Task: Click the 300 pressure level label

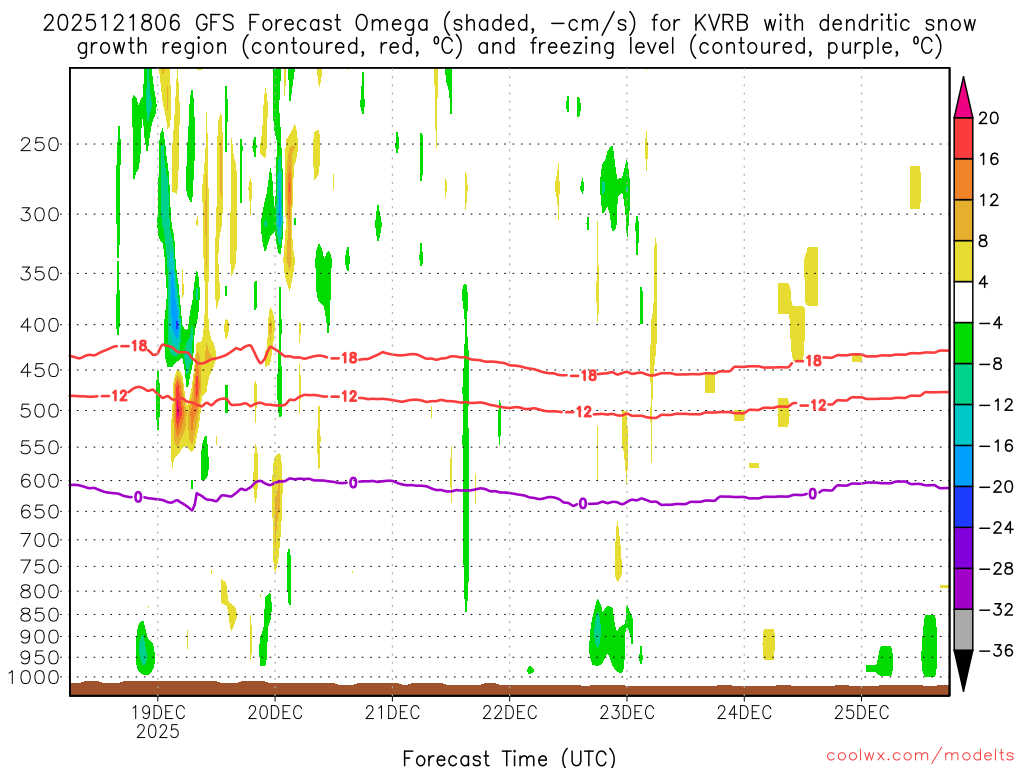Action: point(40,214)
